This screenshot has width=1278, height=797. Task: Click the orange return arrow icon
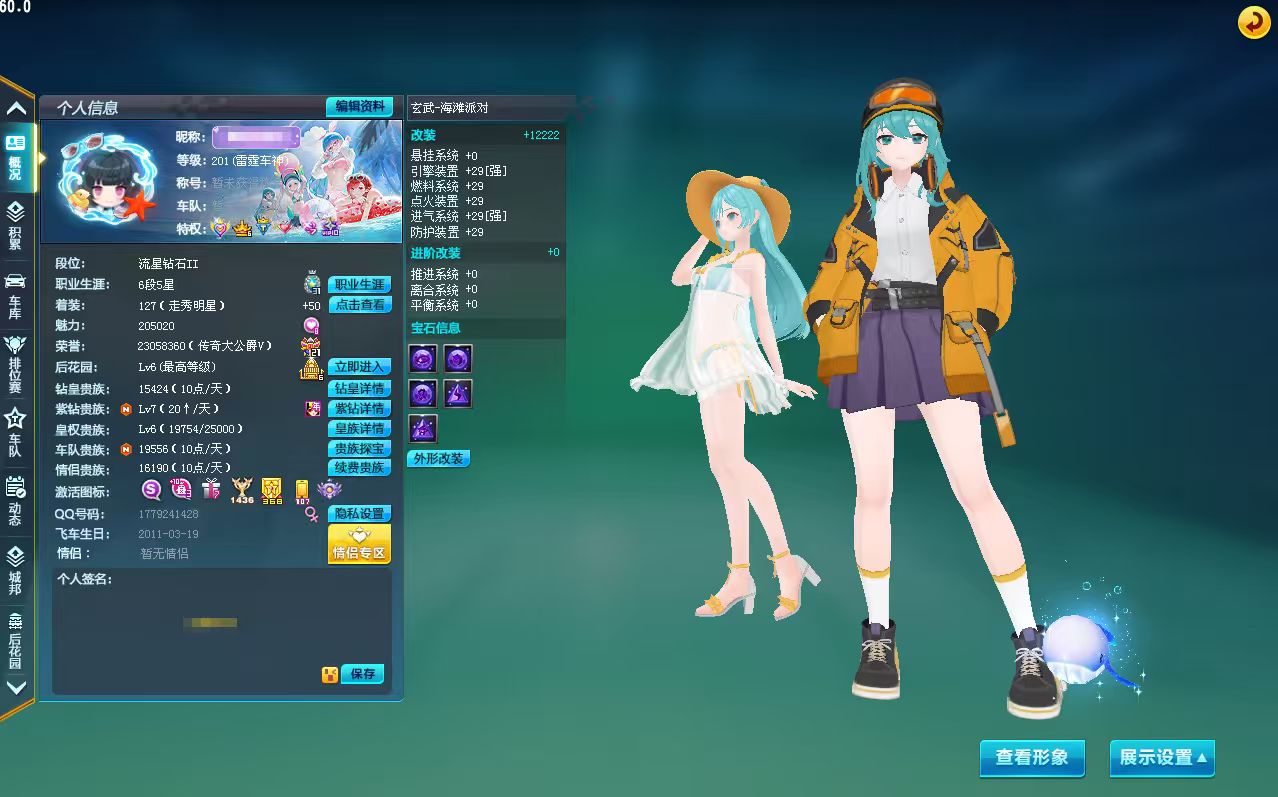tap(1253, 22)
